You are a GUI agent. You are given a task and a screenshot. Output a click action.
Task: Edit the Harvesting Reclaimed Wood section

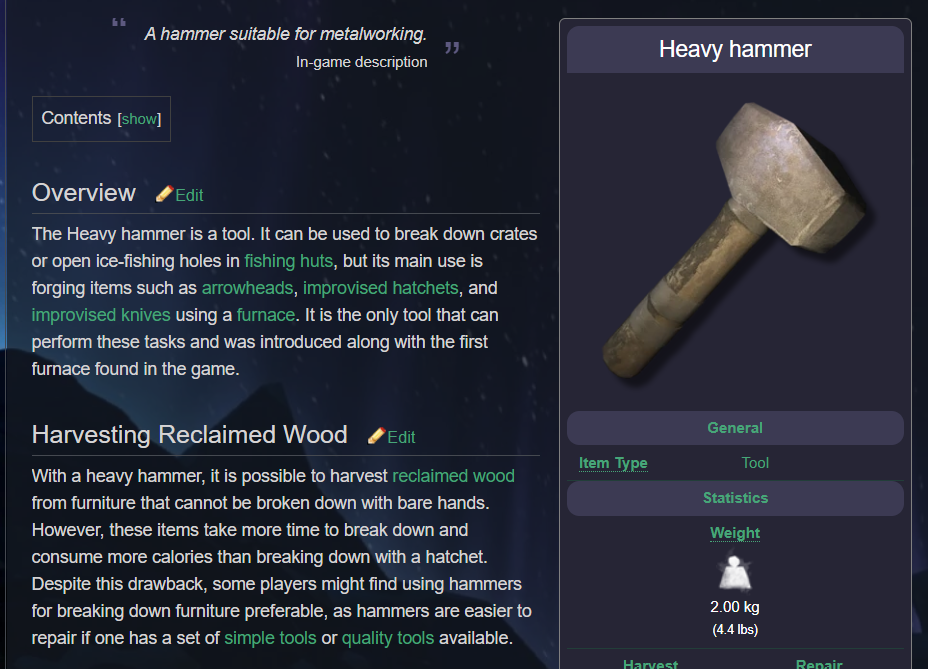(401, 437)
